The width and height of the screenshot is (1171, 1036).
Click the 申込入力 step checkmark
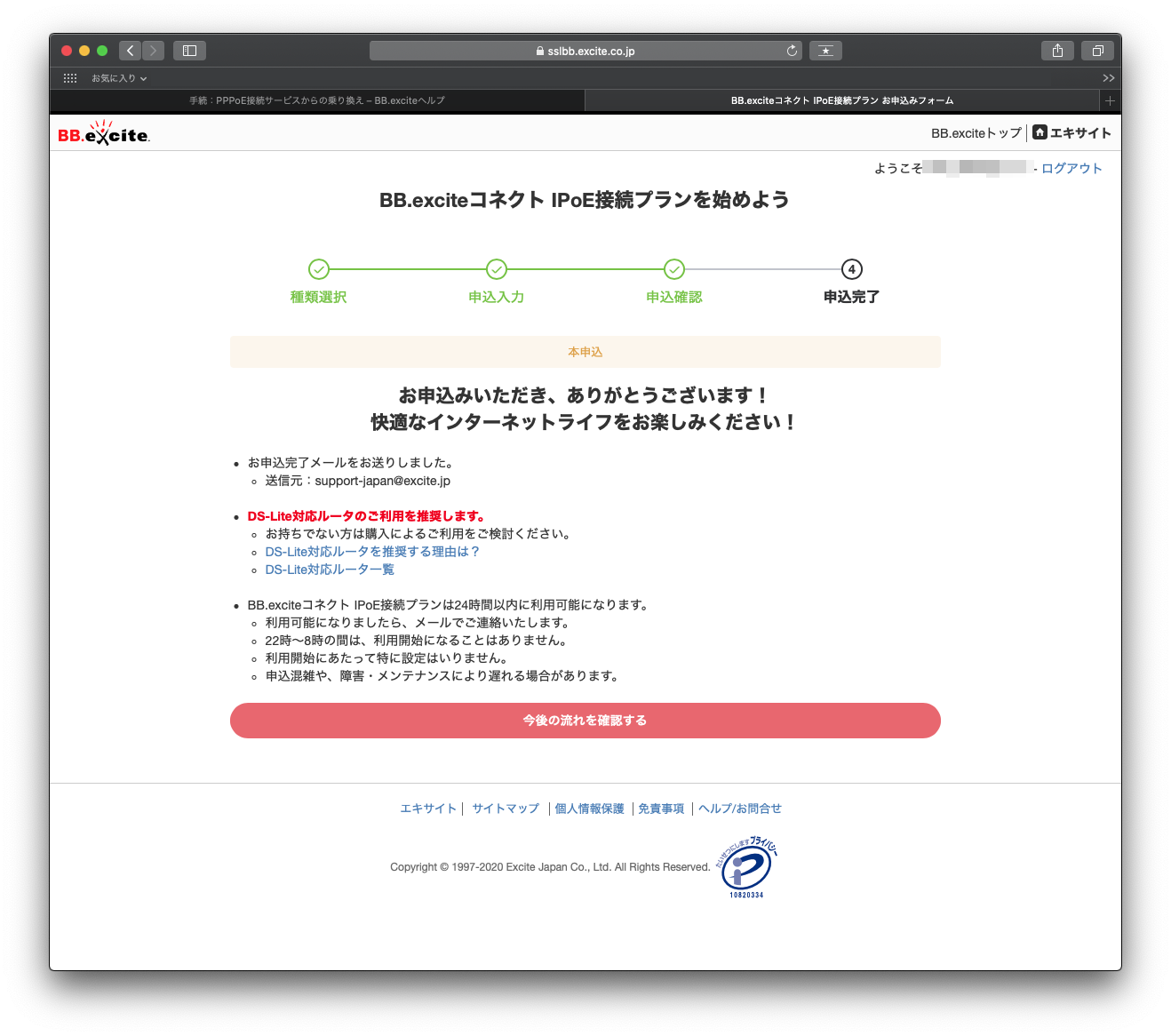pyautogui.click(x=497, y=269)
